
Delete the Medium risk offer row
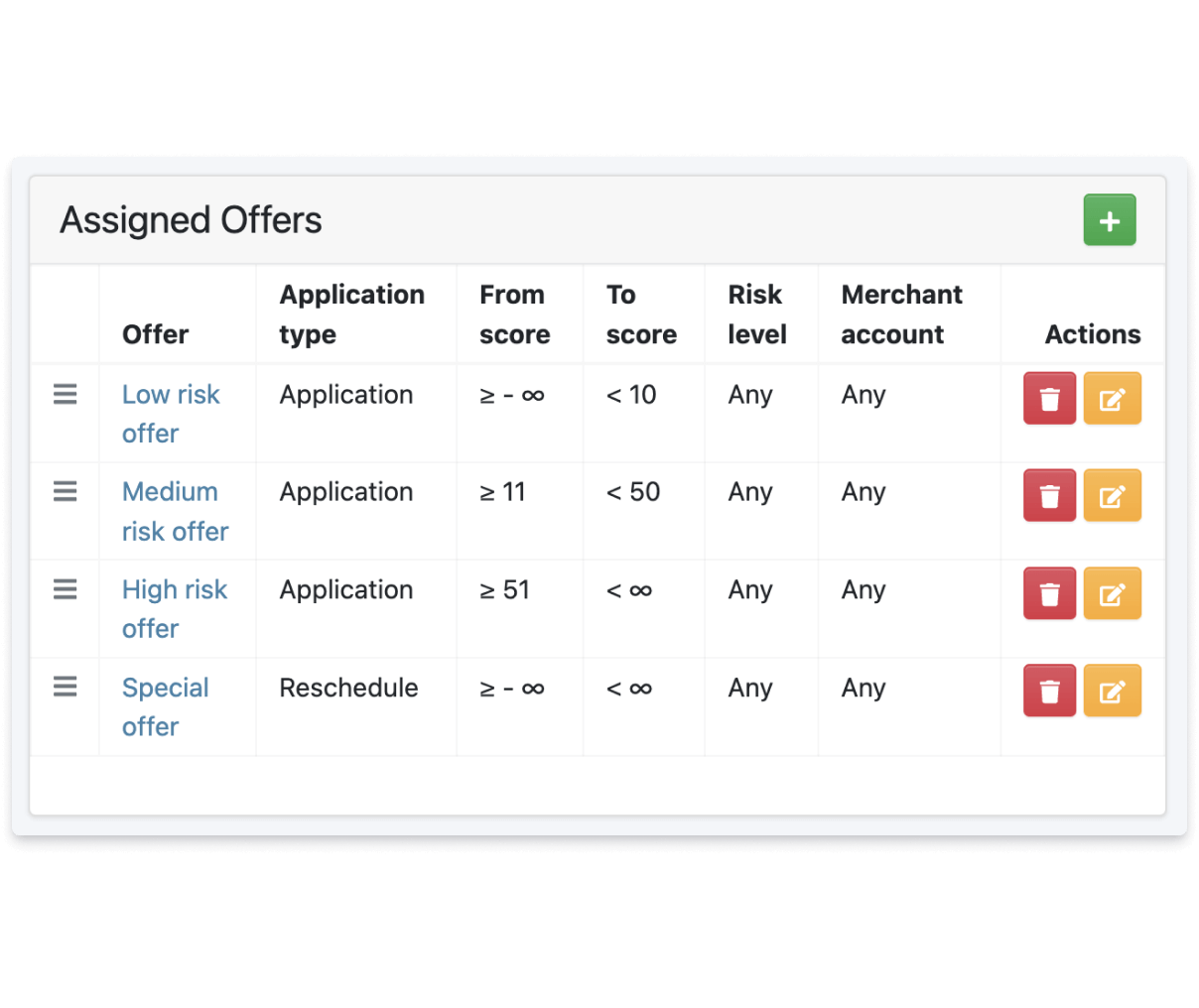click(1049, 496)
